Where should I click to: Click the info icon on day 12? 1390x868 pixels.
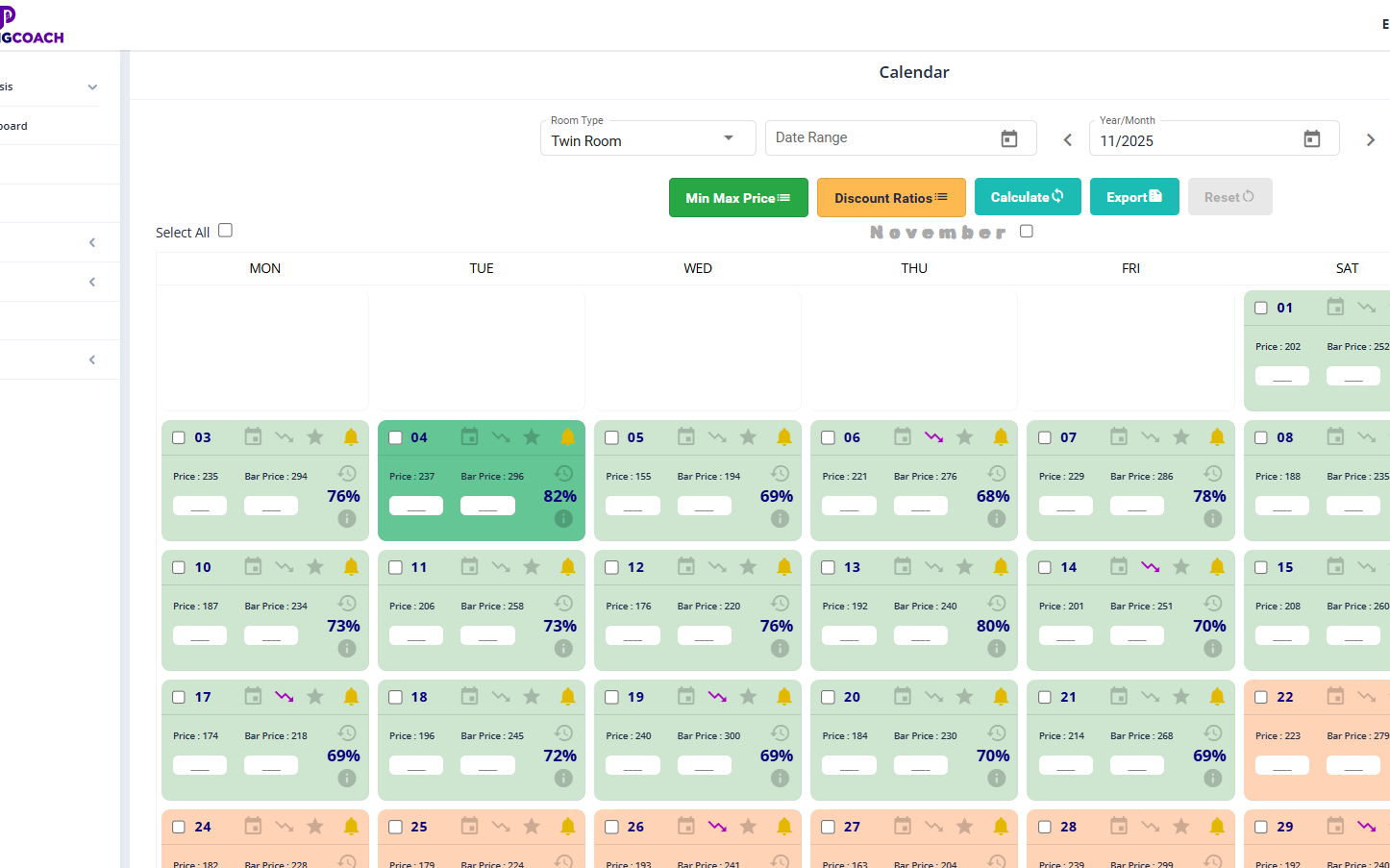tap(780, 649)
